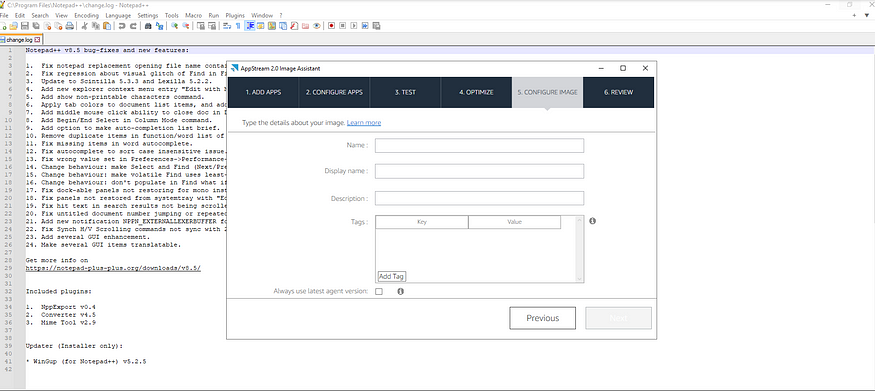Click the Zoom In magnifier icon
Image resolution: width=875 pixels, height=391 pixels.
coord(175,26)
